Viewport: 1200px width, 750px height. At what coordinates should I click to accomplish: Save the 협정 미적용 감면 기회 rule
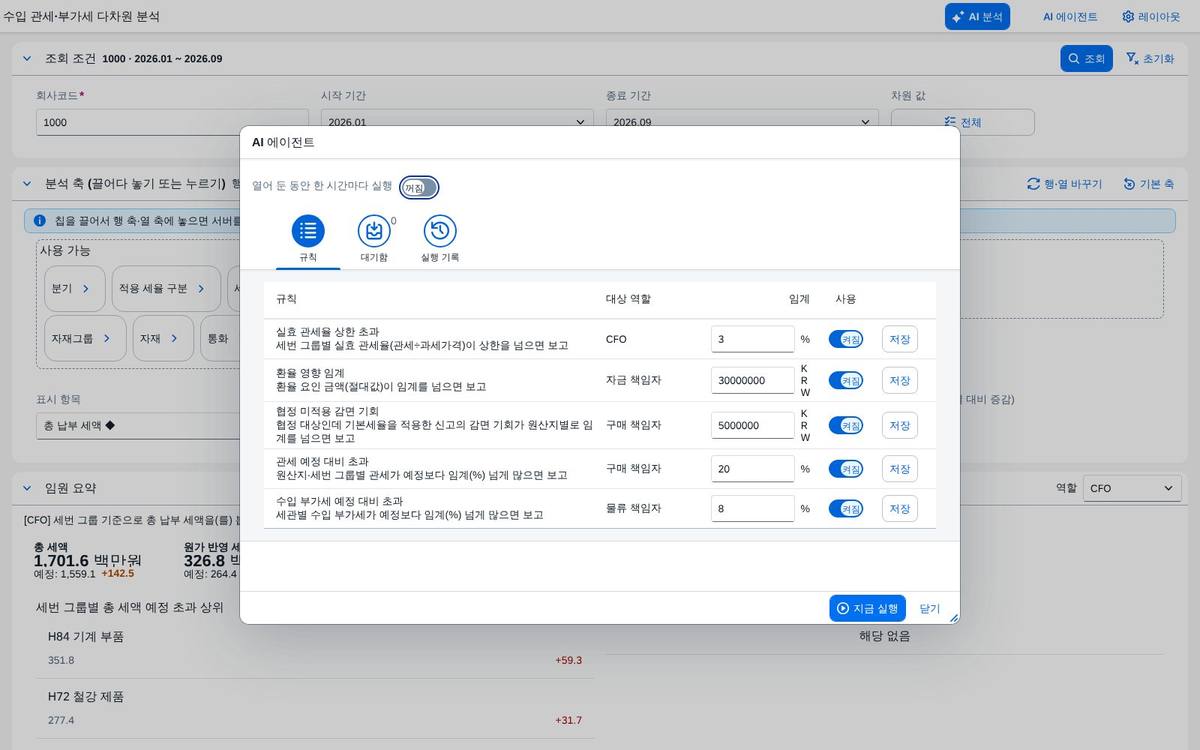point(900,425)
